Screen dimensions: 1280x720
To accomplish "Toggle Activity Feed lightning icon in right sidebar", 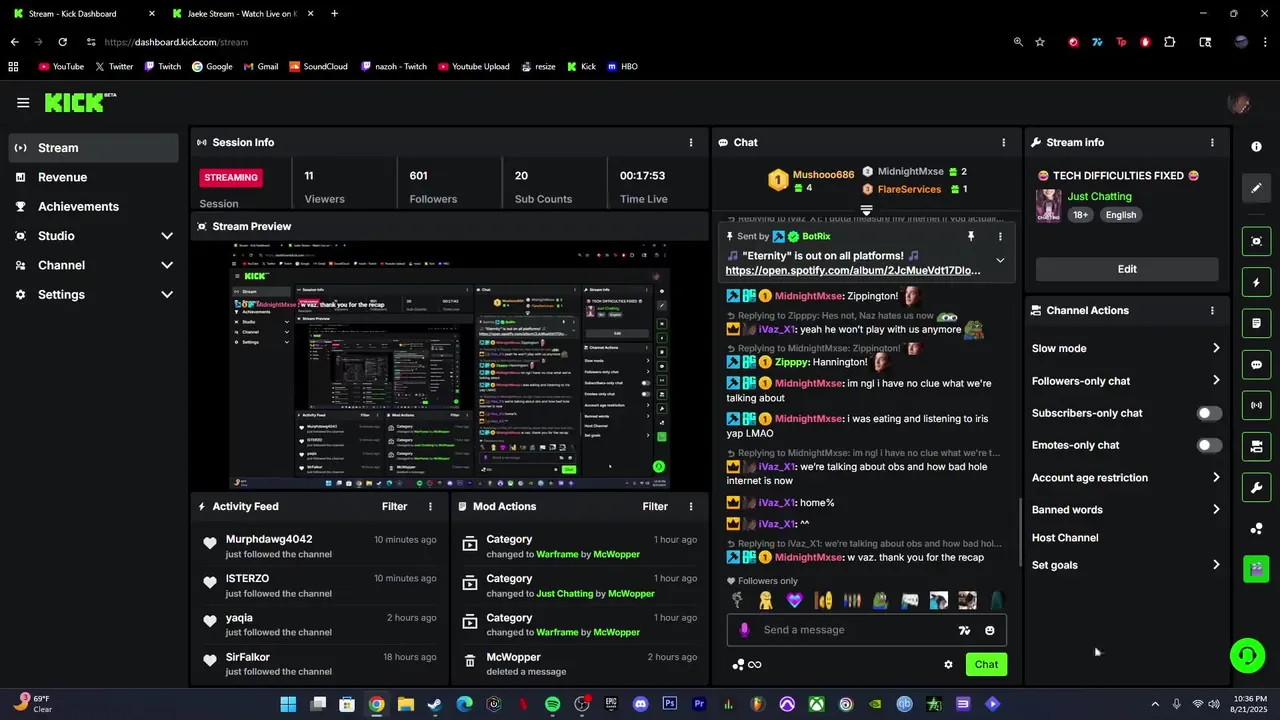I will (x=1256, y=283).
